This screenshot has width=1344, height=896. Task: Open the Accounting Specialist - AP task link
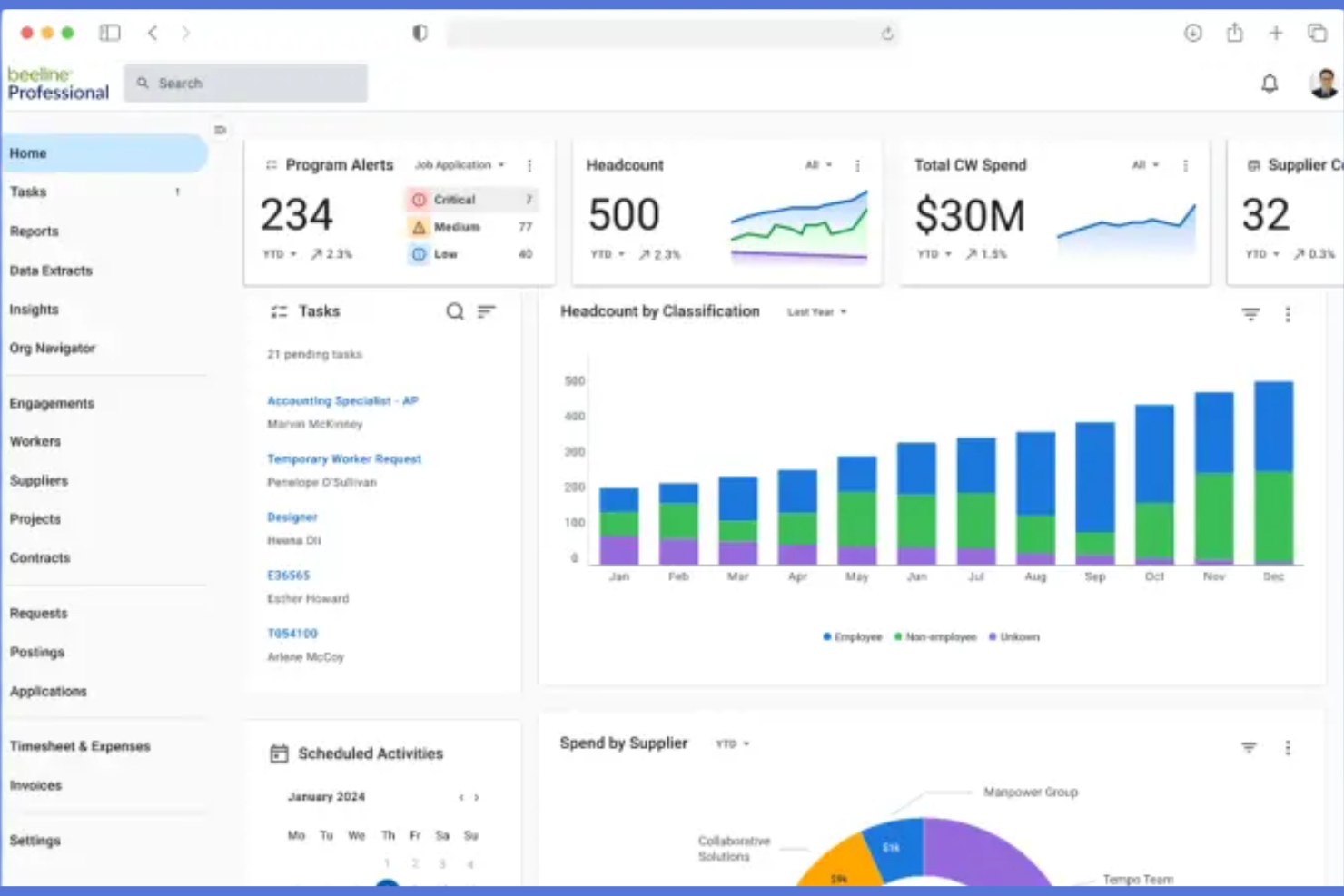point(342,400)
